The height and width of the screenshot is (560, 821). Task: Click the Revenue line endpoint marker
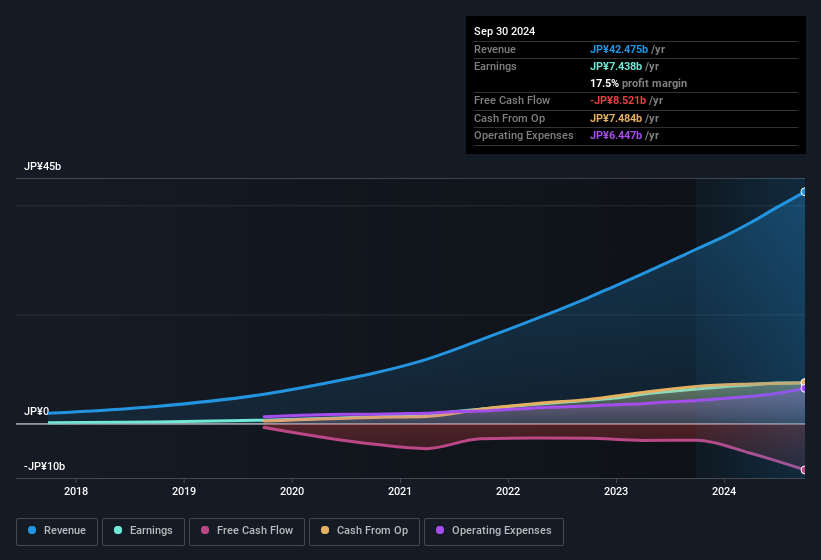804,192
